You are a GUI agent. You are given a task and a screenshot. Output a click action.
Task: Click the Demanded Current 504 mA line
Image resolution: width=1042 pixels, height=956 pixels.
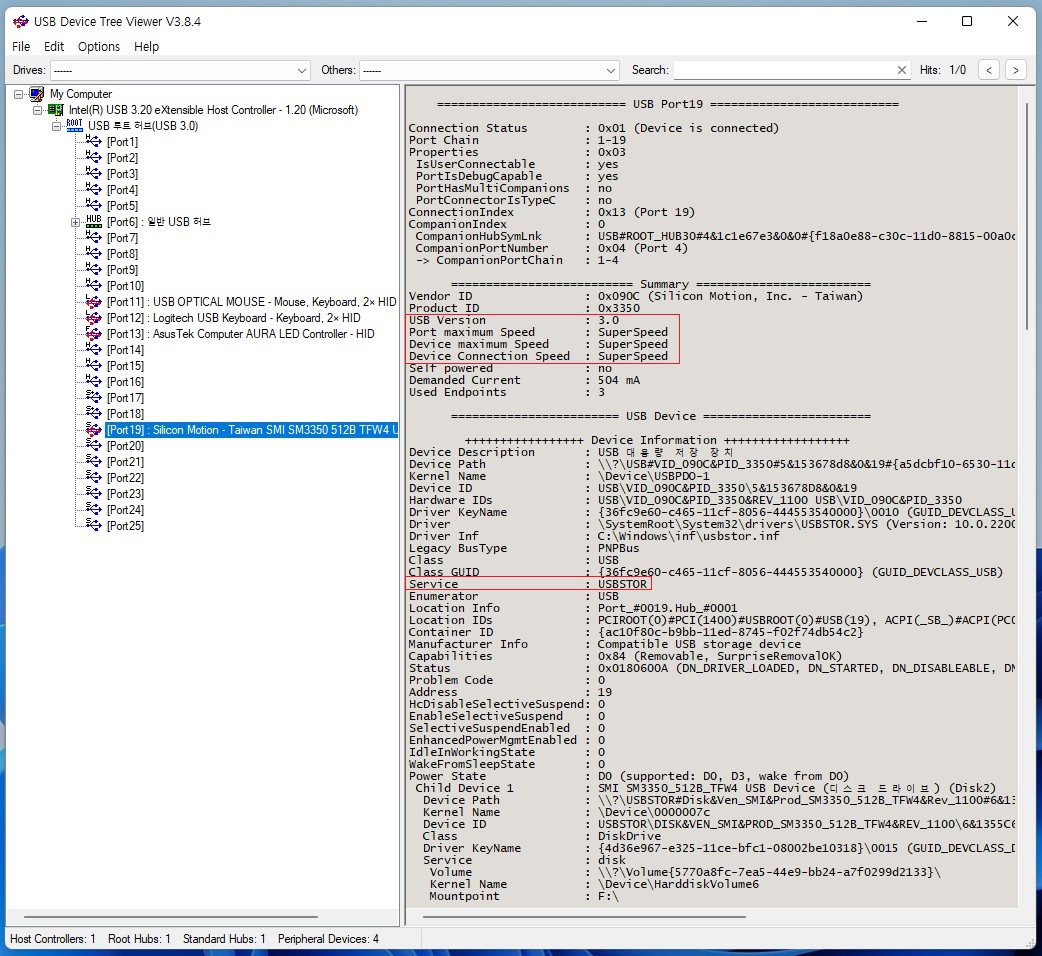(x=525, y=380)
